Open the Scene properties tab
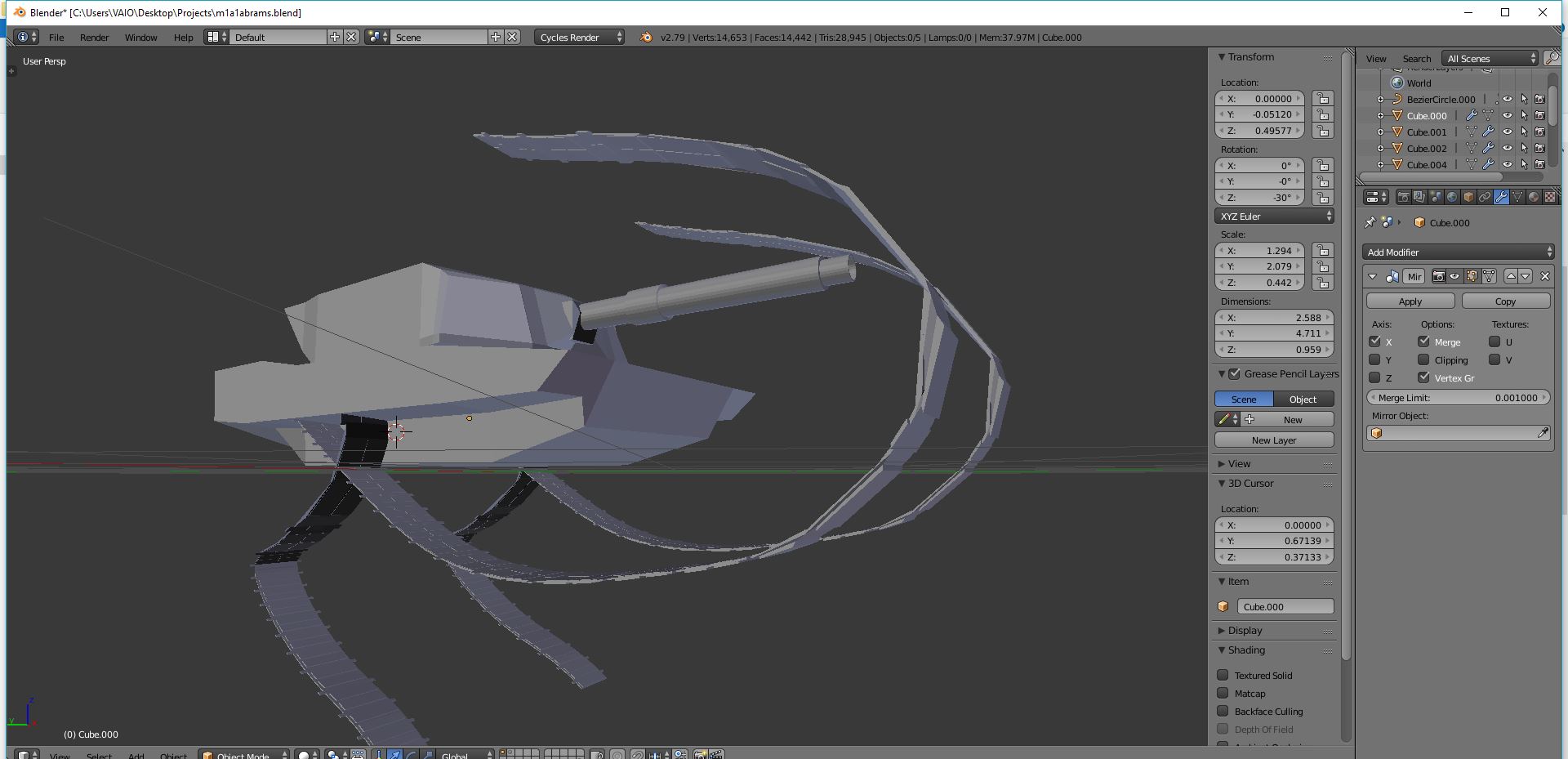1568x759 pixels. [x=1436, y=197]
